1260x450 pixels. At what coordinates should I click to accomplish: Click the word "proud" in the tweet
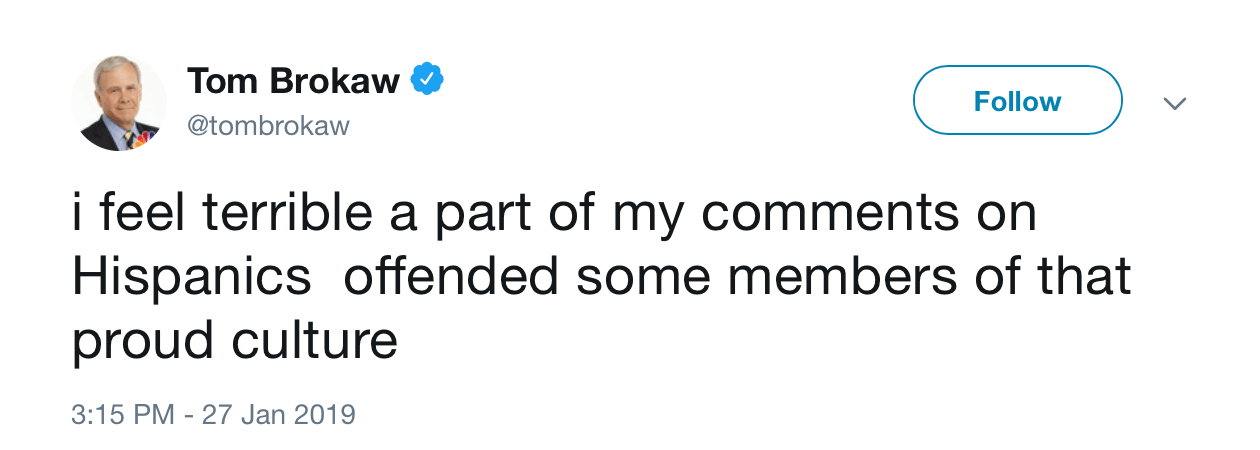(x=144, y=341)
